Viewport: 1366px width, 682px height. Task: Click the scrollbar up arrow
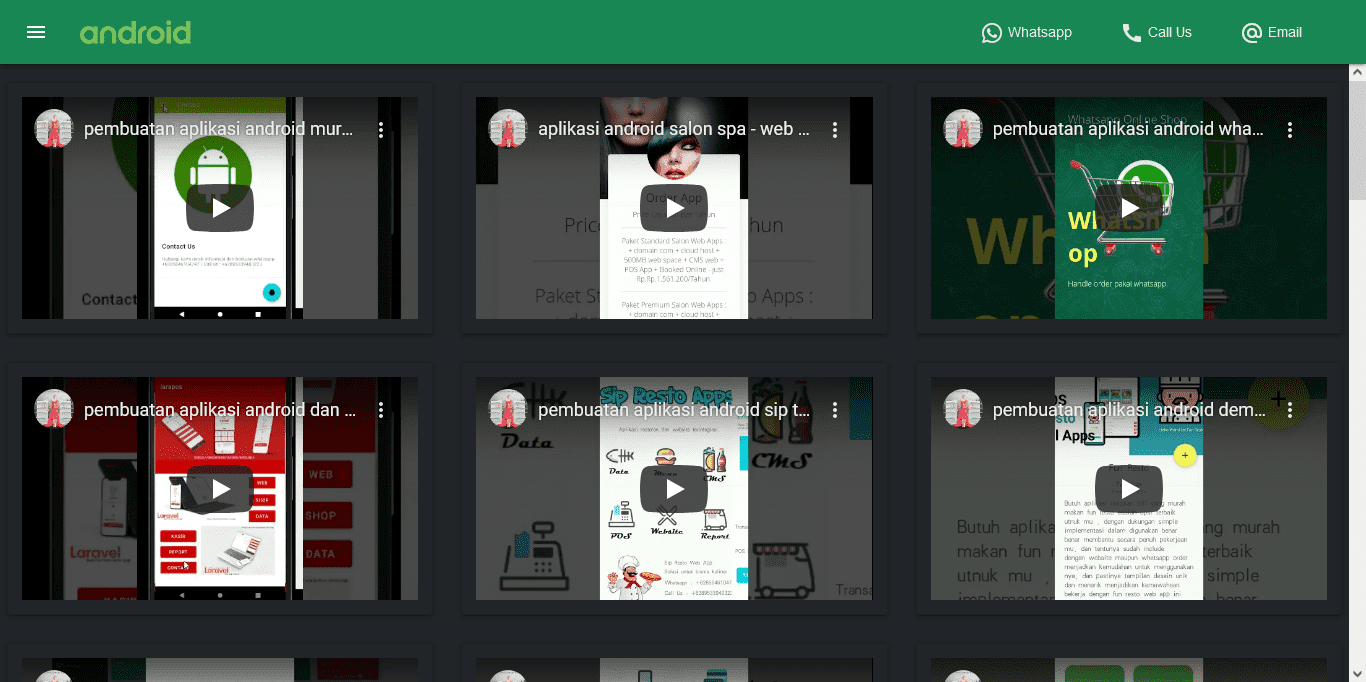pos(1357,72)
